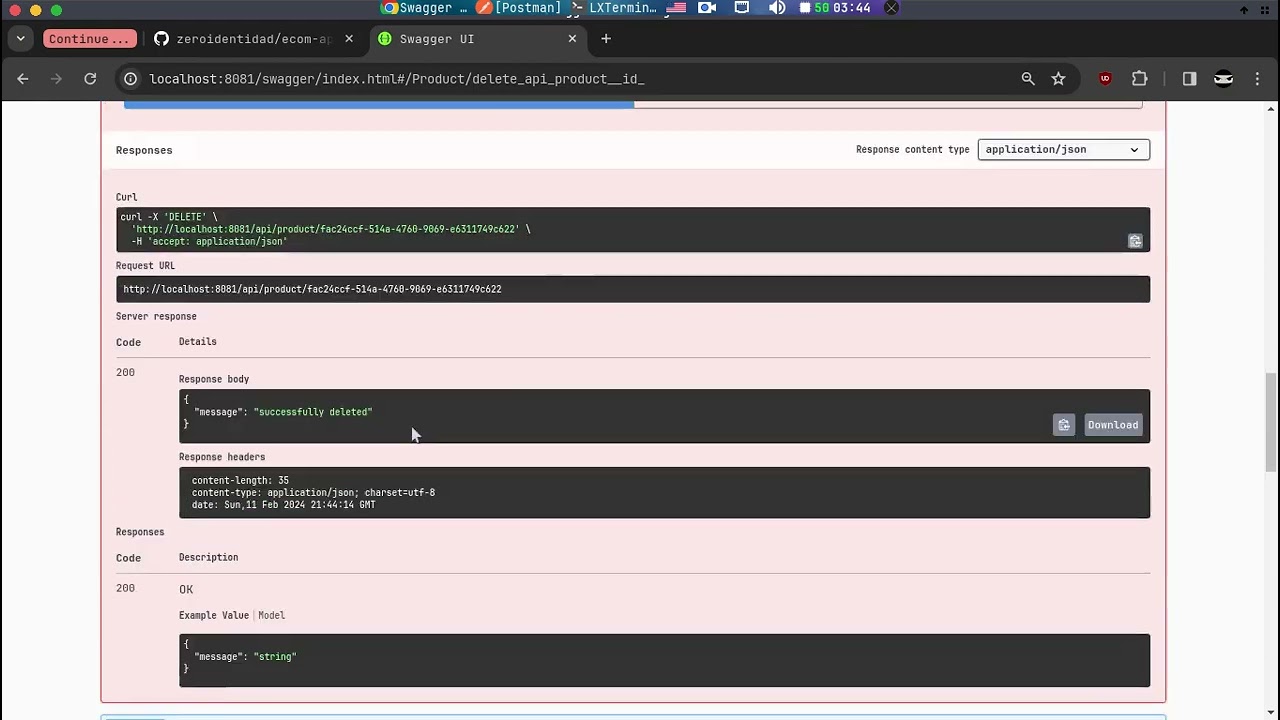Click the Curl section label
Image resolution: width=1280 pixels, height=720 pixels.
click(126, 198)
